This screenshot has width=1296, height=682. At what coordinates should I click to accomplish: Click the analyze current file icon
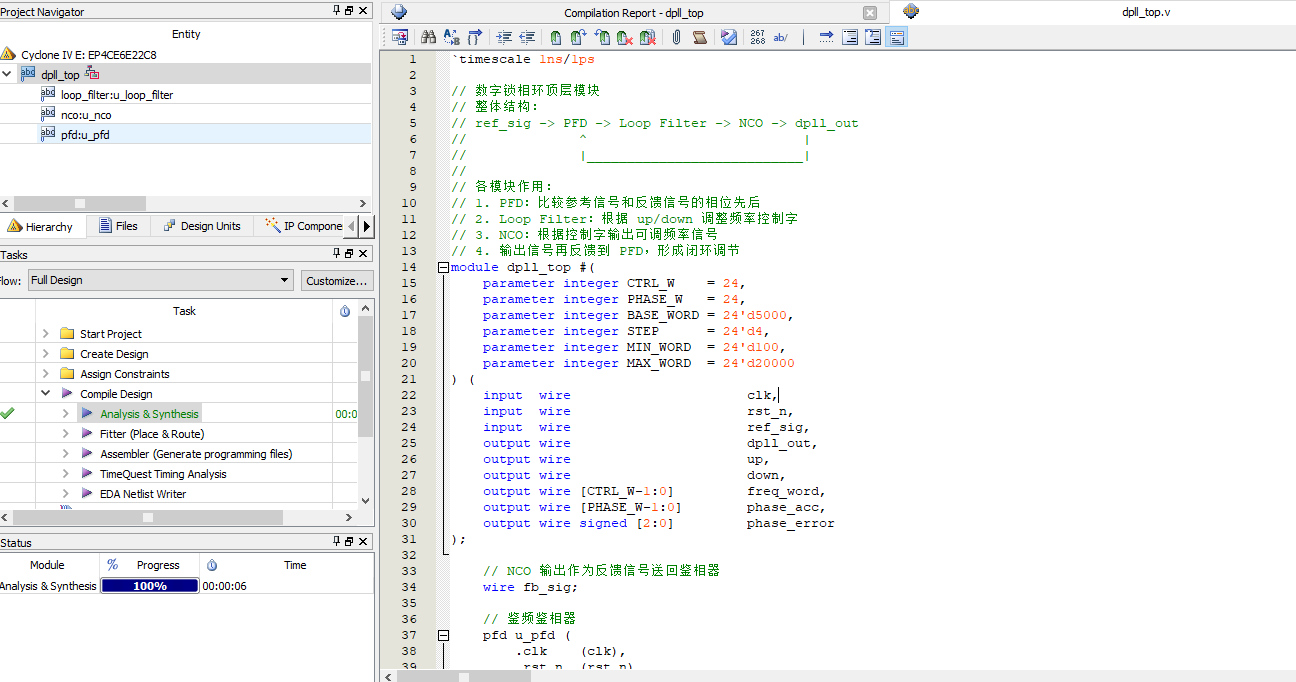(x=729, y=37)
